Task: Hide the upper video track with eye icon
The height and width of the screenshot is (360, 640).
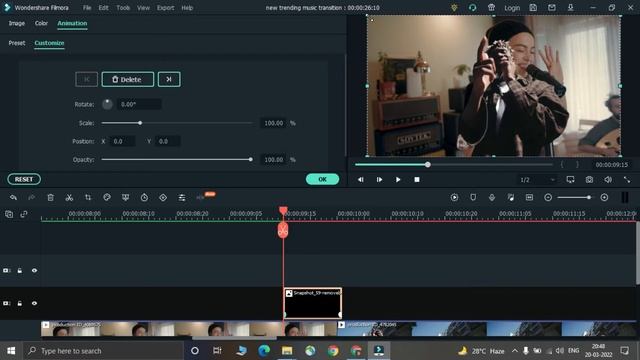Action: coord(34,271)
